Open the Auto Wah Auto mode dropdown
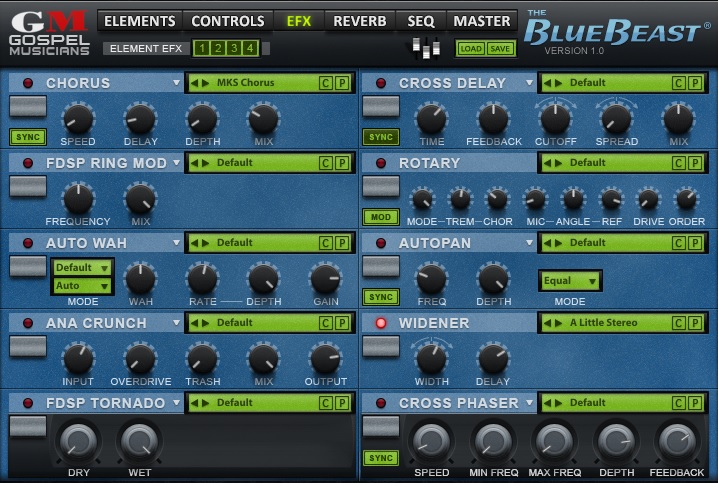718x483 pixels. 82,286
